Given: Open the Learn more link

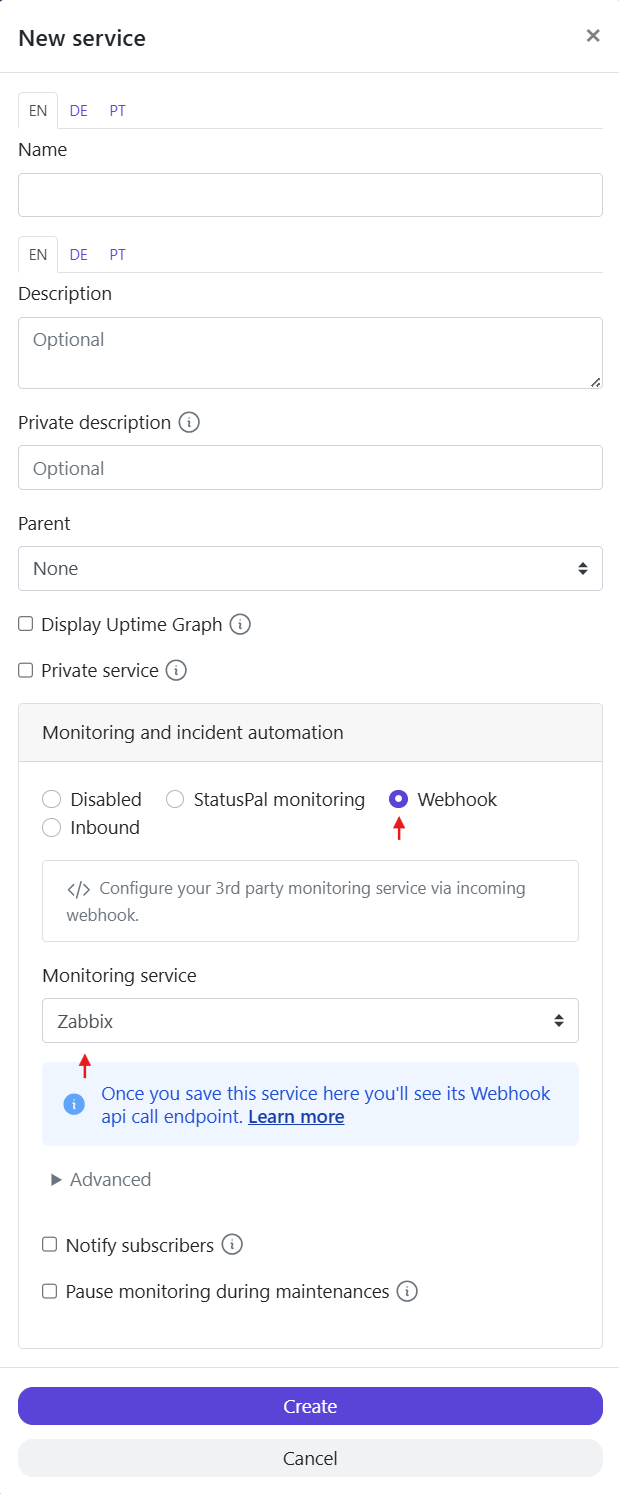Looking at the screenshot, I should (x=296, y=1117).
